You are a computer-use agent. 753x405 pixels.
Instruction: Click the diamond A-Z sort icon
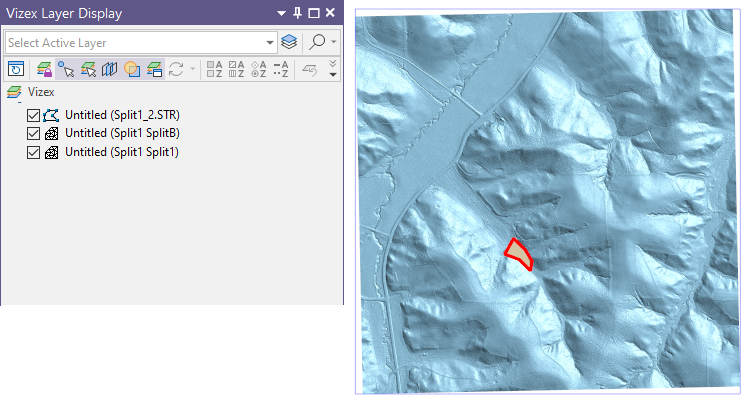259,70
